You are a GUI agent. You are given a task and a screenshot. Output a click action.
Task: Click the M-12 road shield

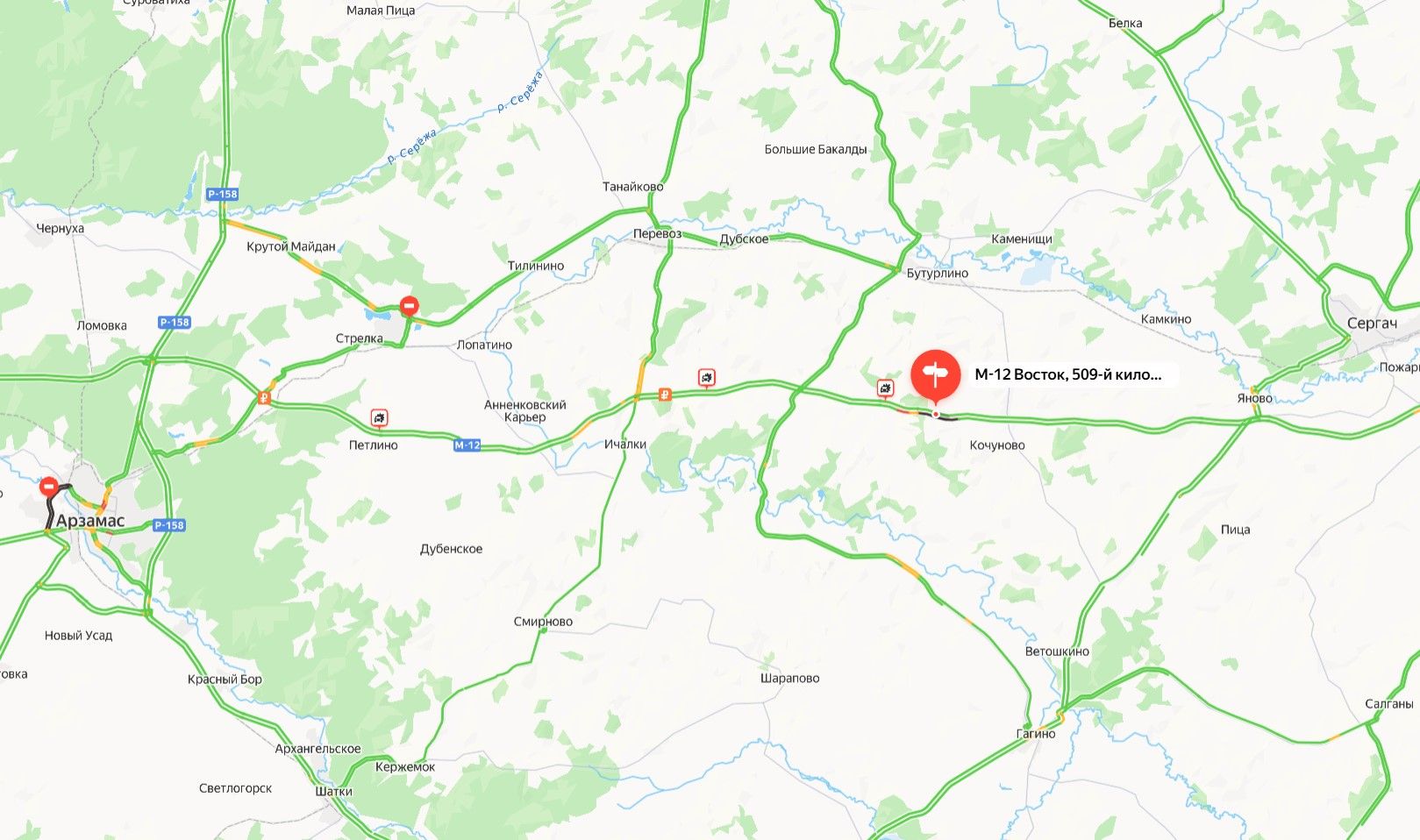(x=467, y=445)
